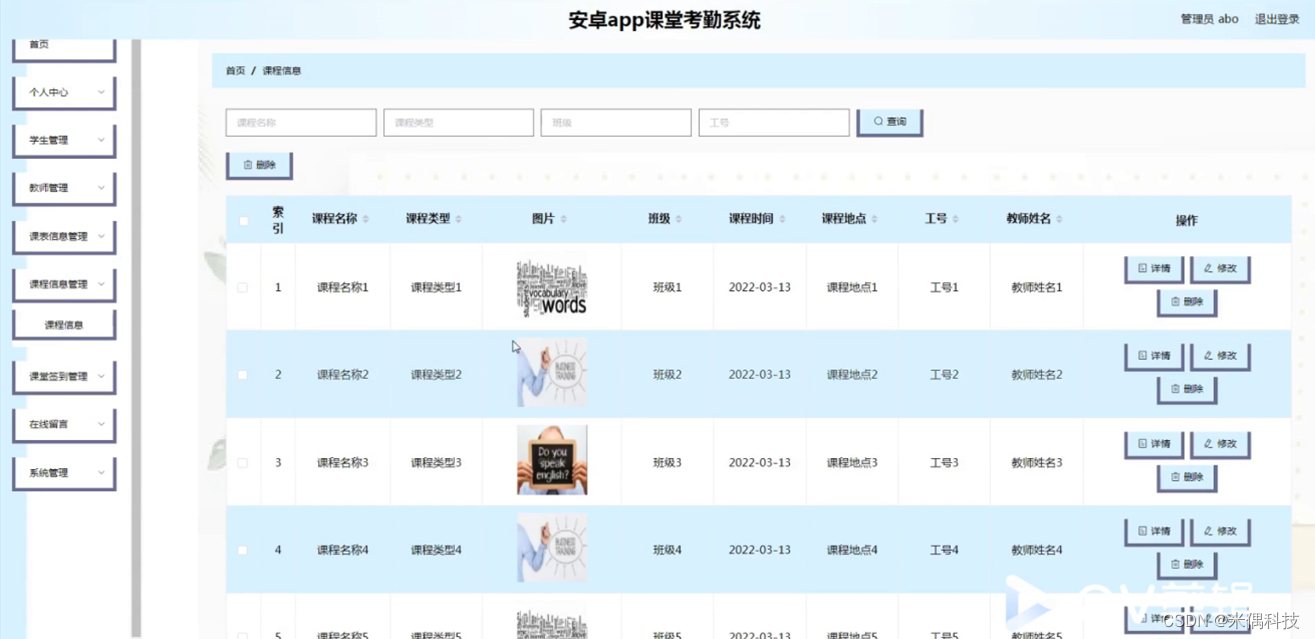1315x639 pixels.
Task: Click sort arrows beside 课程时间 header
Action: click(782, 219)
